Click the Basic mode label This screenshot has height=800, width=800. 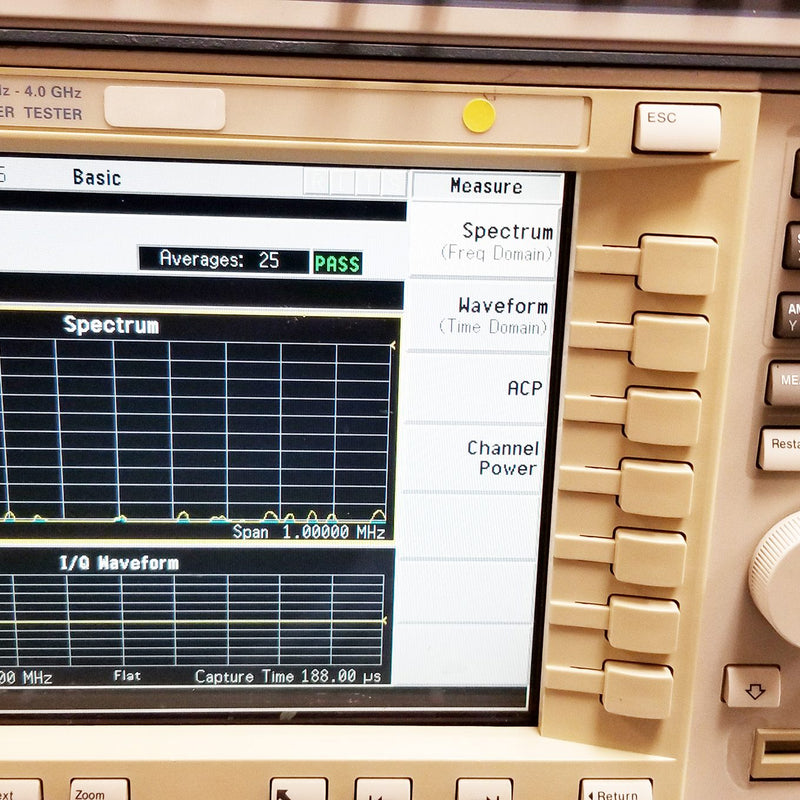97,178
